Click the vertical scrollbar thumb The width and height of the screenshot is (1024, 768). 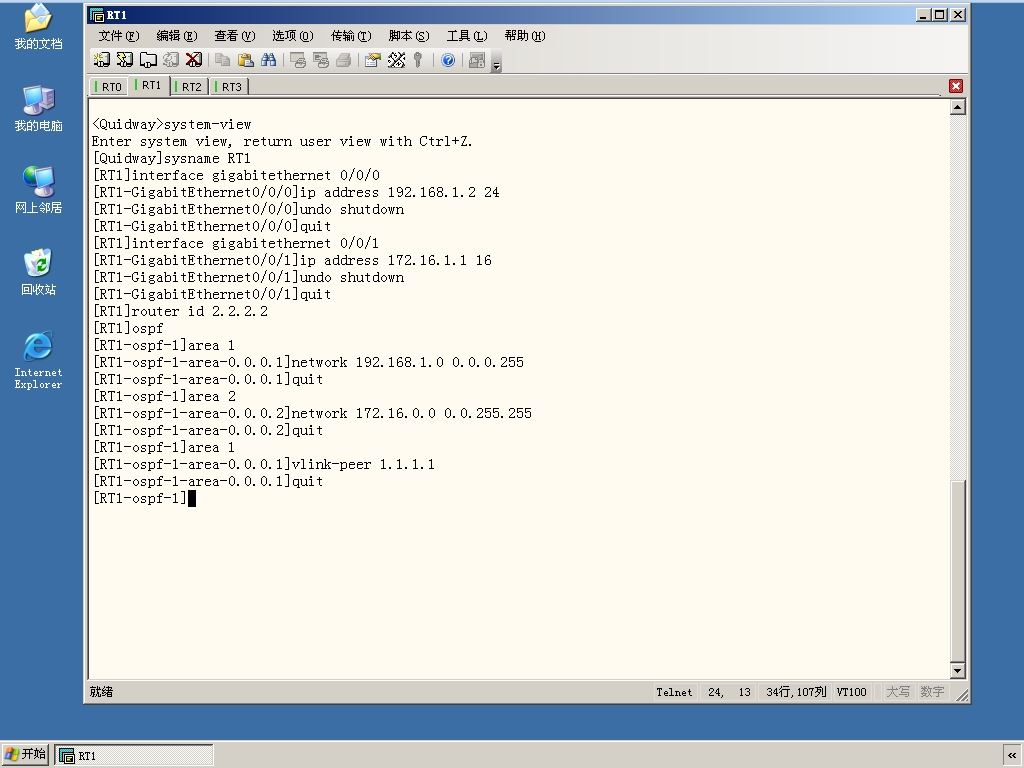pyautogui.click(x=957, y=571)
